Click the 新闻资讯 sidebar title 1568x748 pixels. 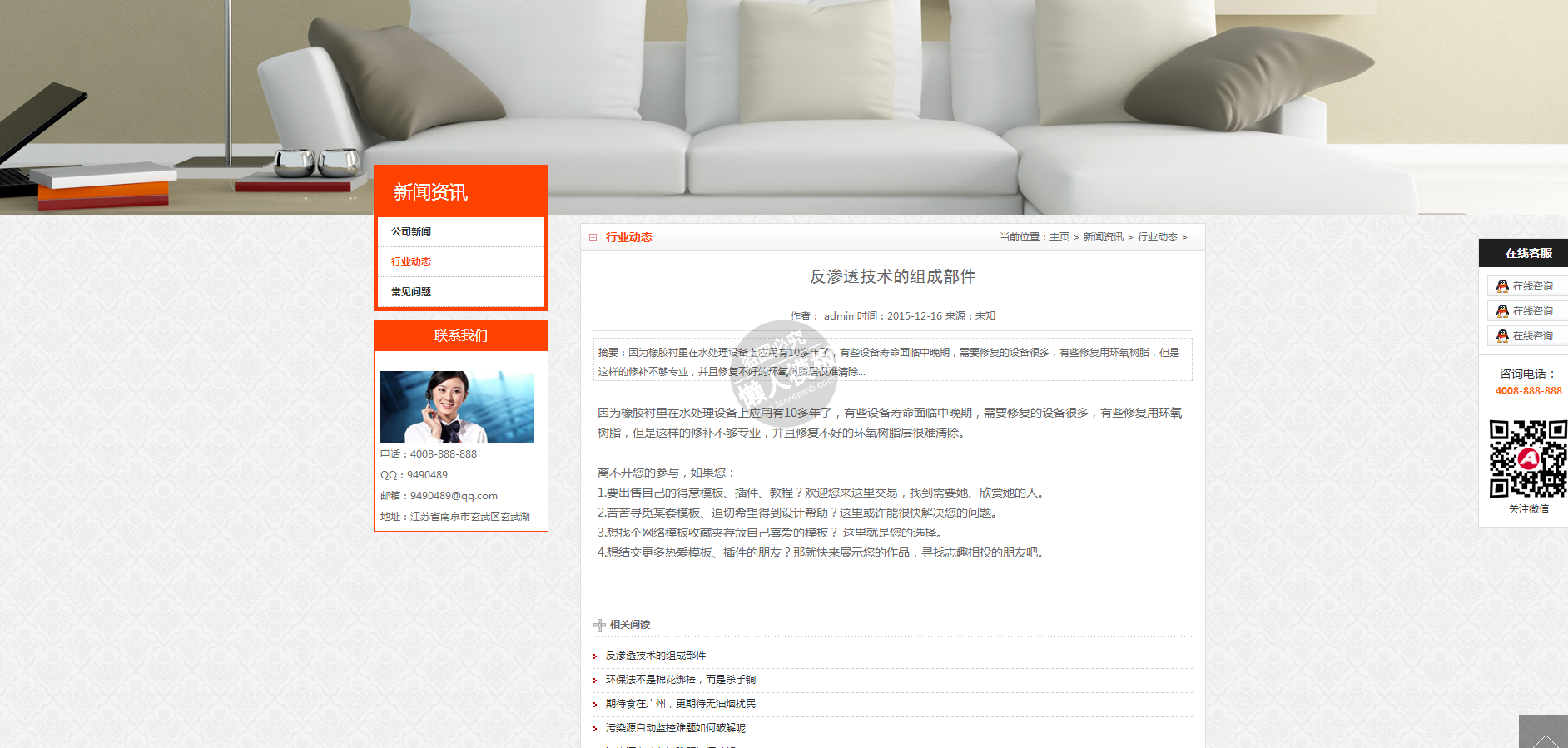click(x=431, y=192)
